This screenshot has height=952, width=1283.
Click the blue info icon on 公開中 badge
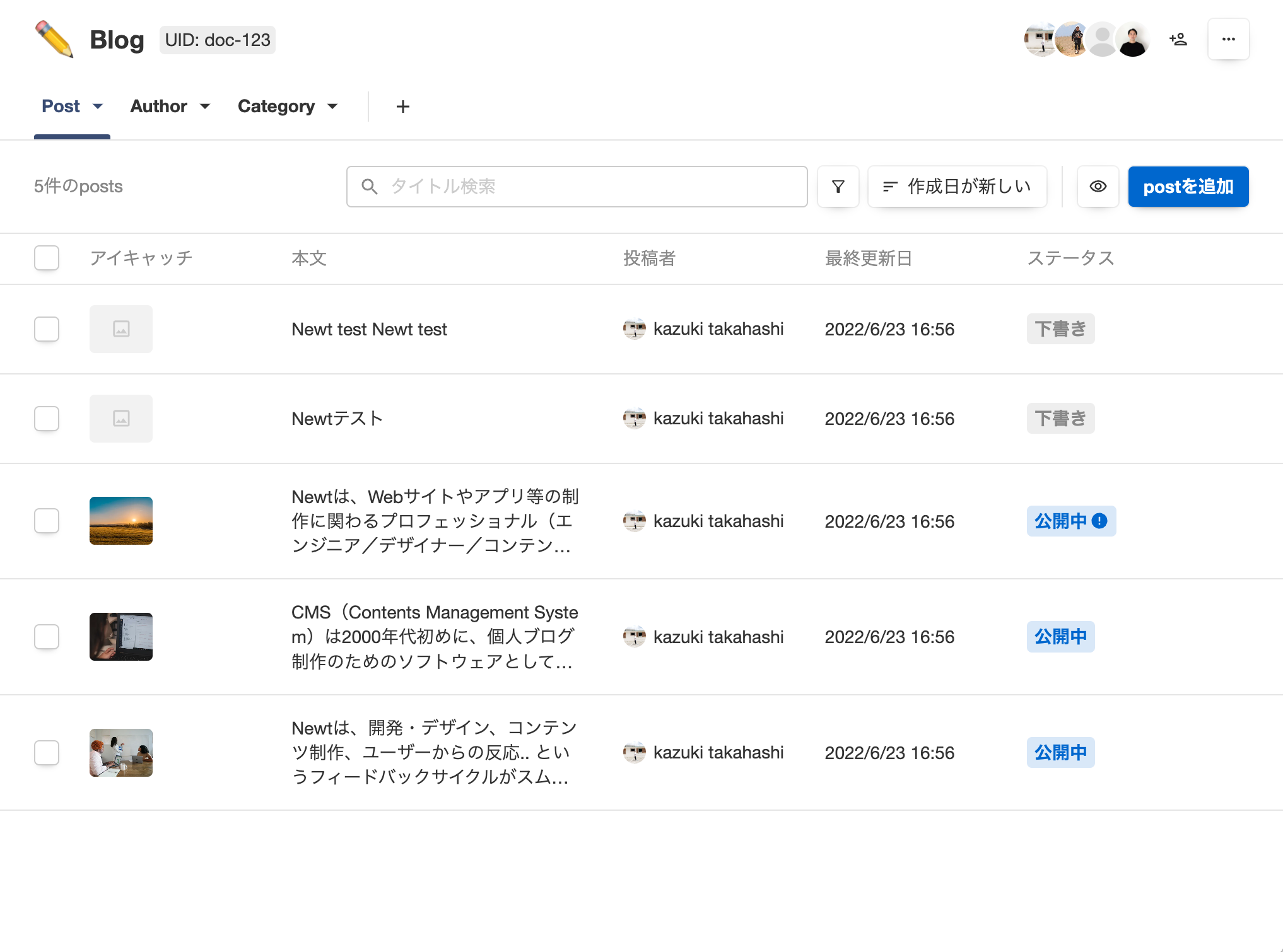pos(1099,521)
